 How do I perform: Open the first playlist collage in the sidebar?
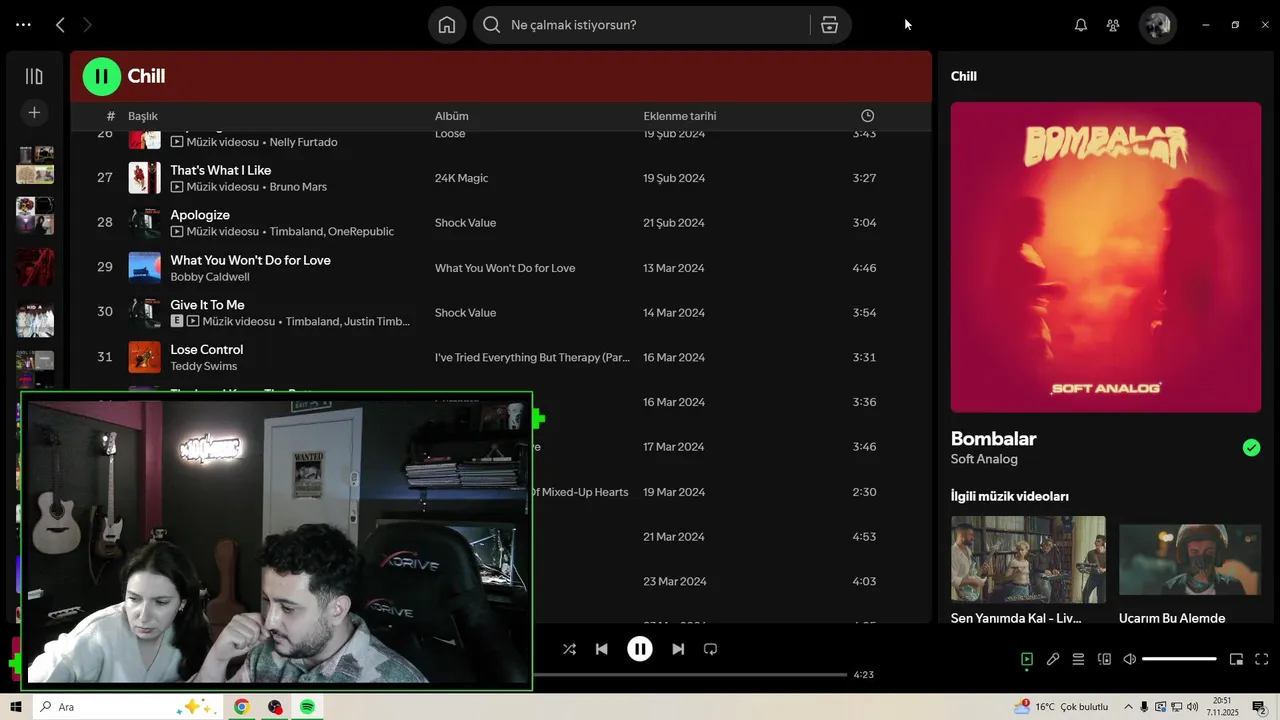[x=35, y=166]
